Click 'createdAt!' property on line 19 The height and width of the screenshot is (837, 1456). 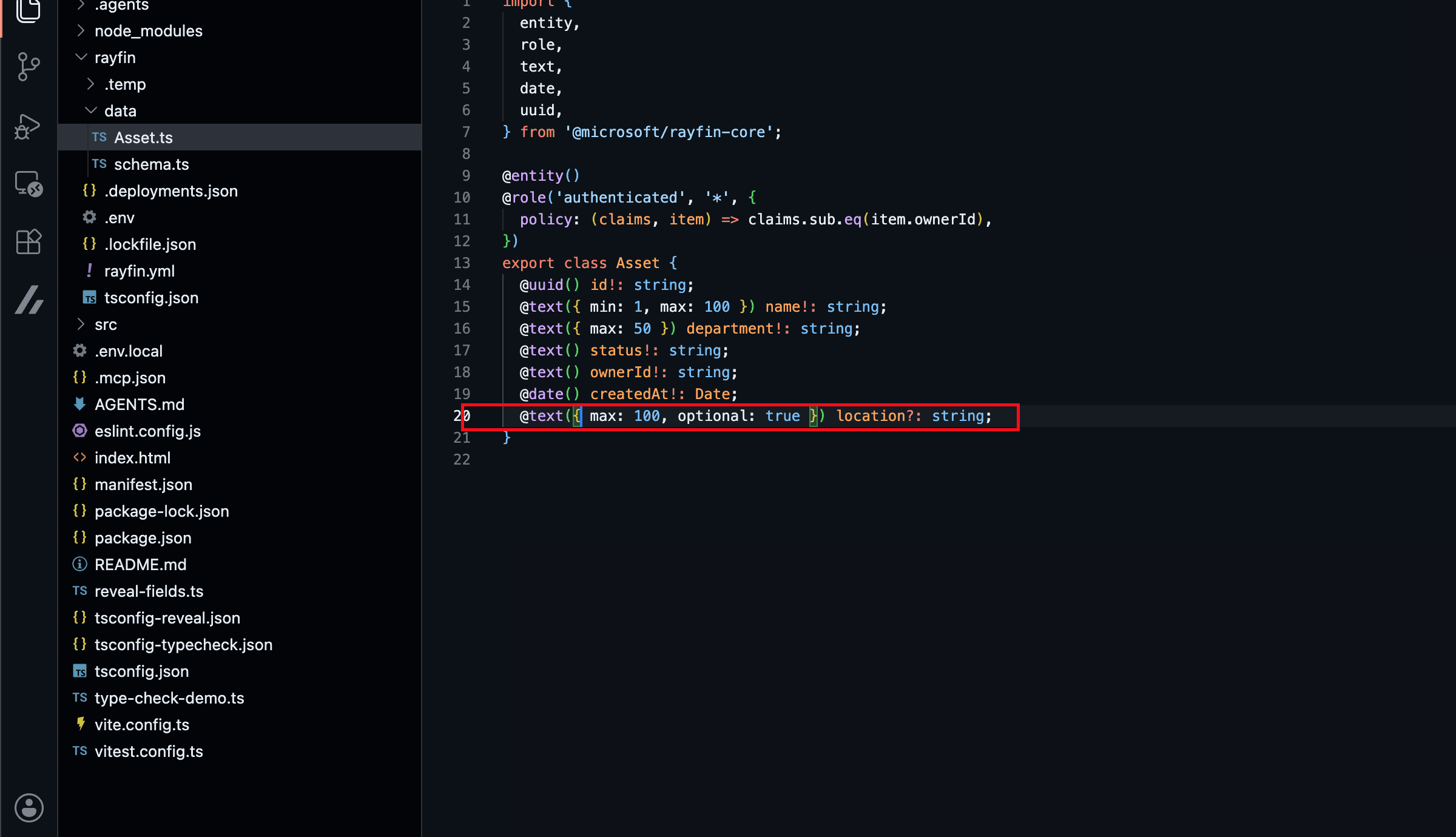(634, 394)
